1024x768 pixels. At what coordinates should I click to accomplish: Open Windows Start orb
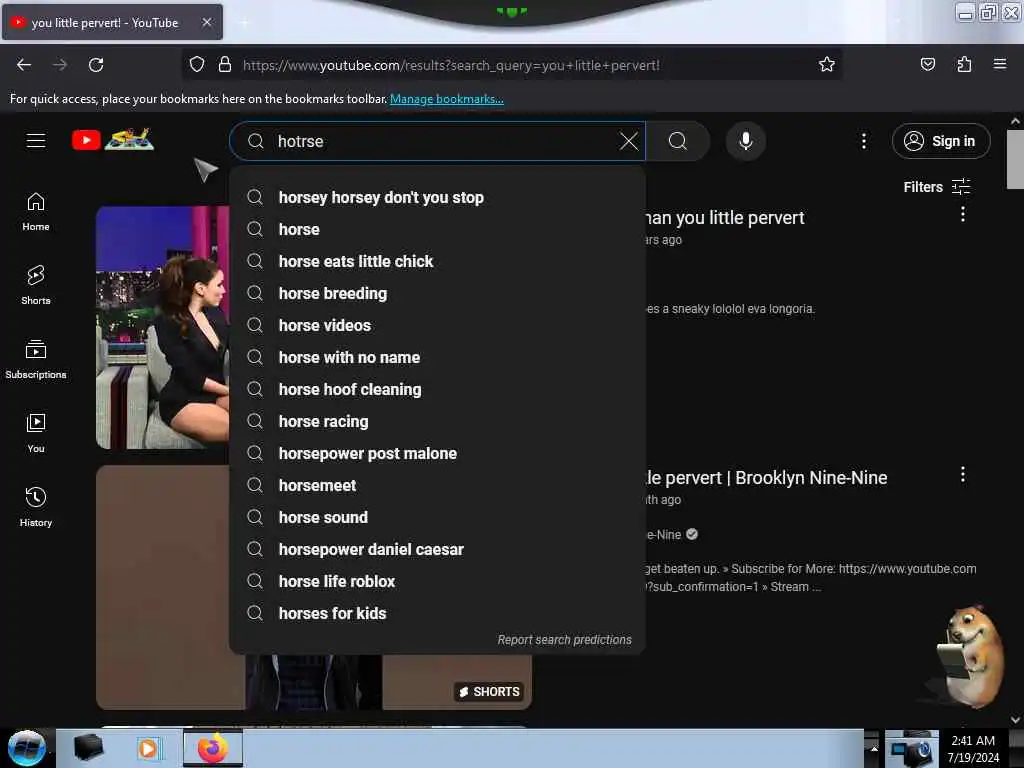point(26,748)
